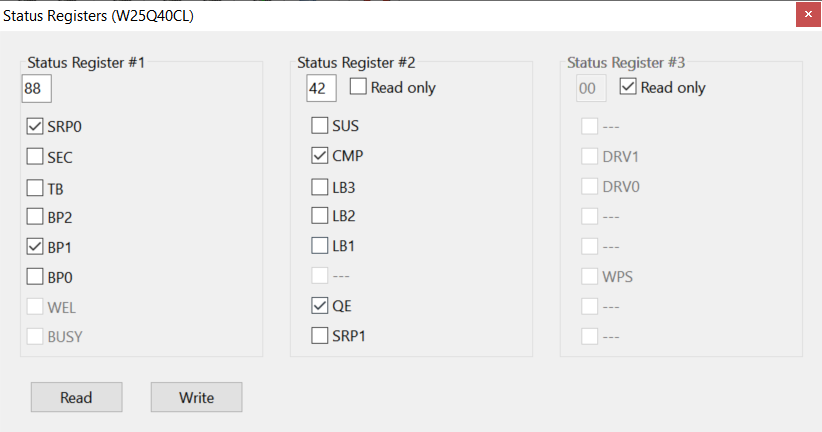The image size is (822, 432).
Task: Clear the BP1 checkbox
Action: click(x=35, y=247)
